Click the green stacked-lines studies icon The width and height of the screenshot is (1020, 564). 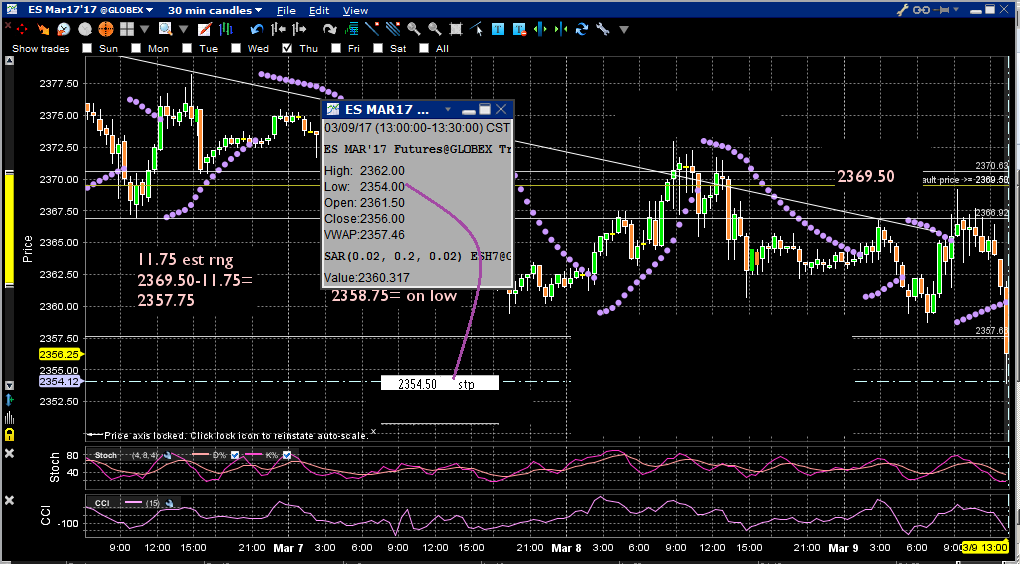[x=351, y=29]
